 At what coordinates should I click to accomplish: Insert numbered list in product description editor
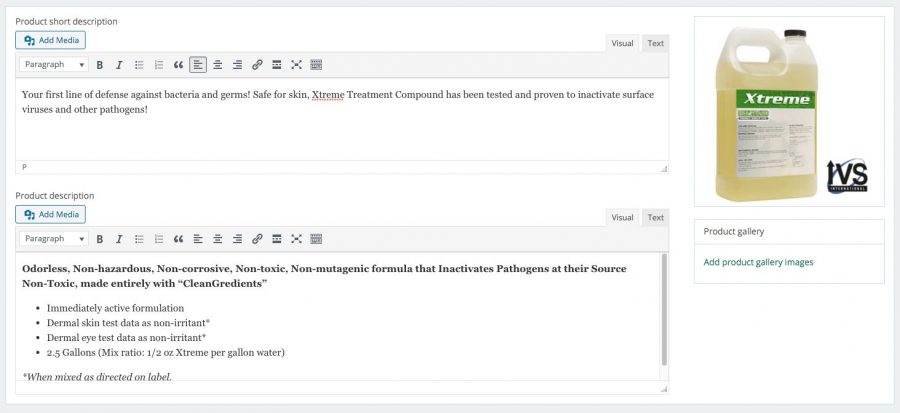coord(158,239)
